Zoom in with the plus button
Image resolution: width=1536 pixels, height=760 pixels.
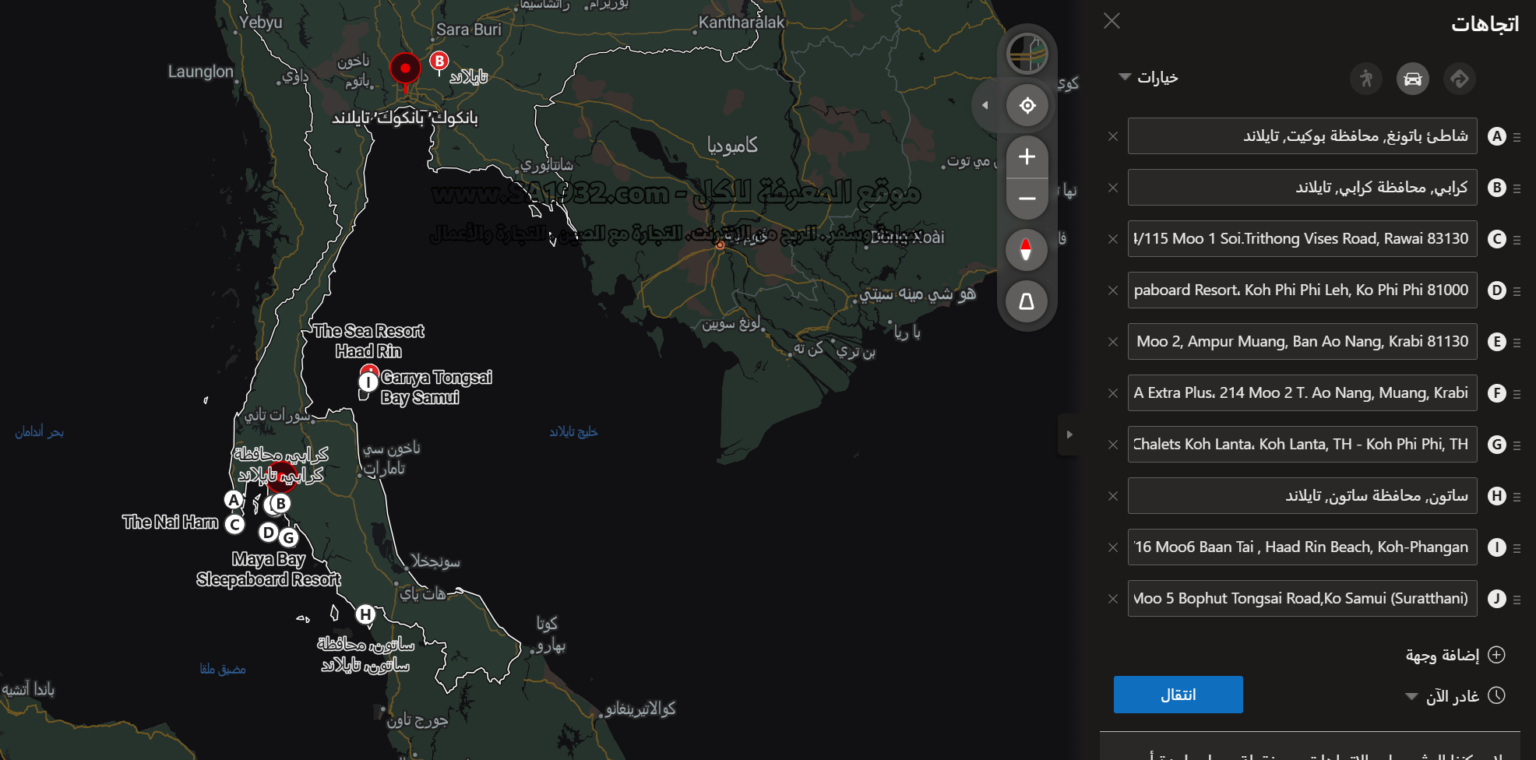click(x=1027, y=157)
